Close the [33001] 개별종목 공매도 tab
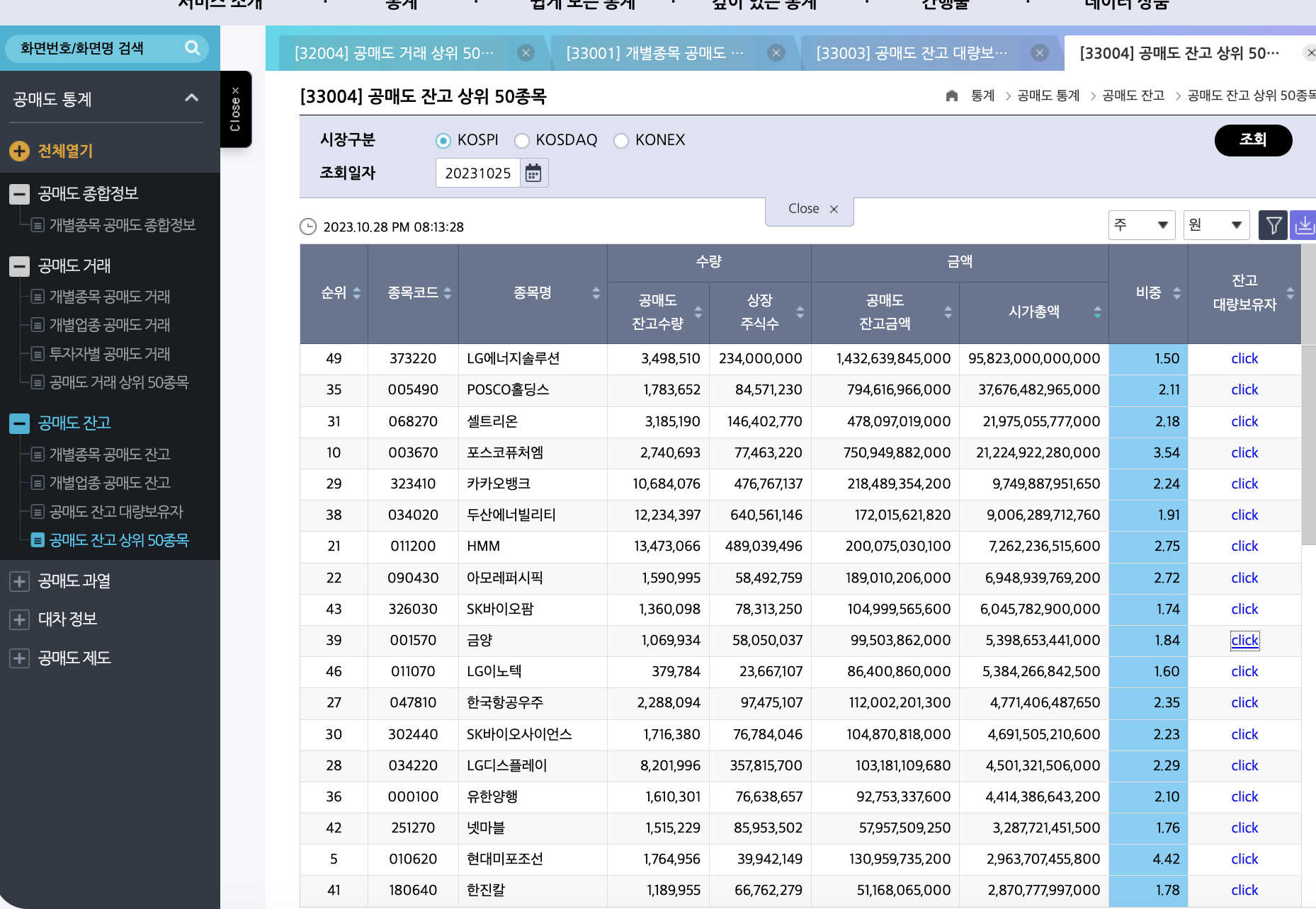The width and height of the screenshot is (1316, 909). coord(776,53)
